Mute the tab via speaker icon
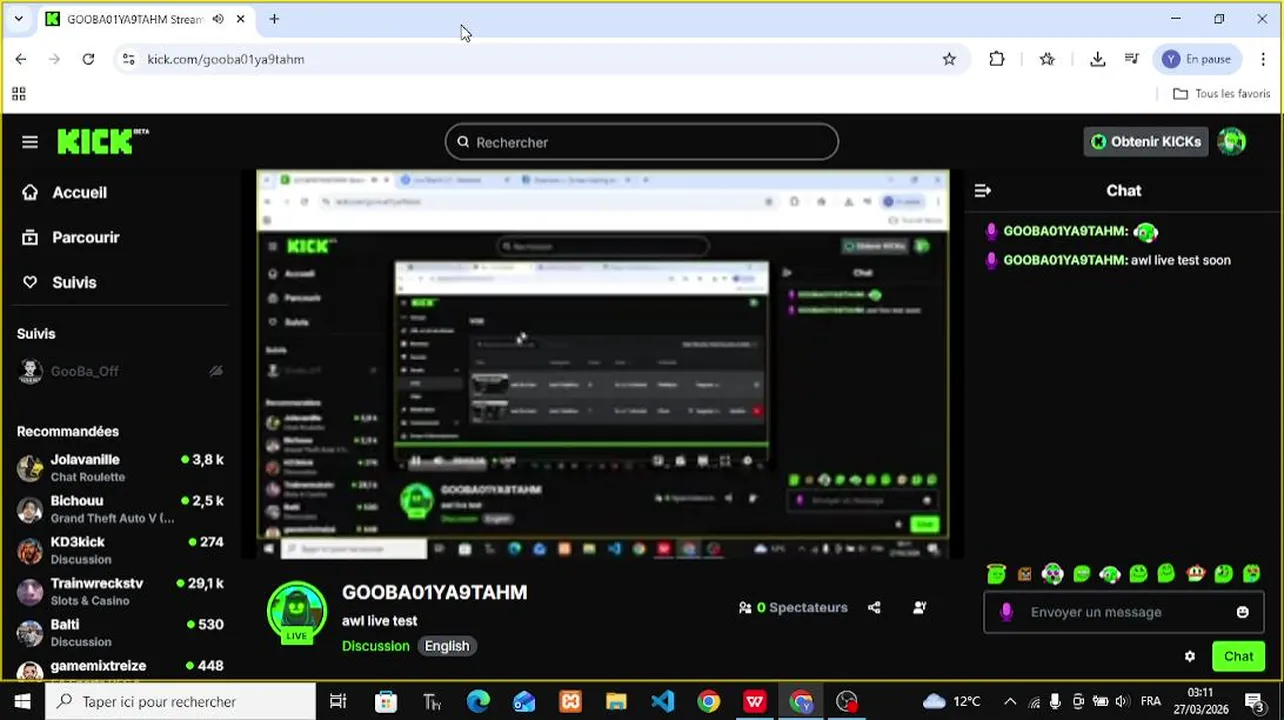Screen dimensions: 1284x720 coord(218,19)
